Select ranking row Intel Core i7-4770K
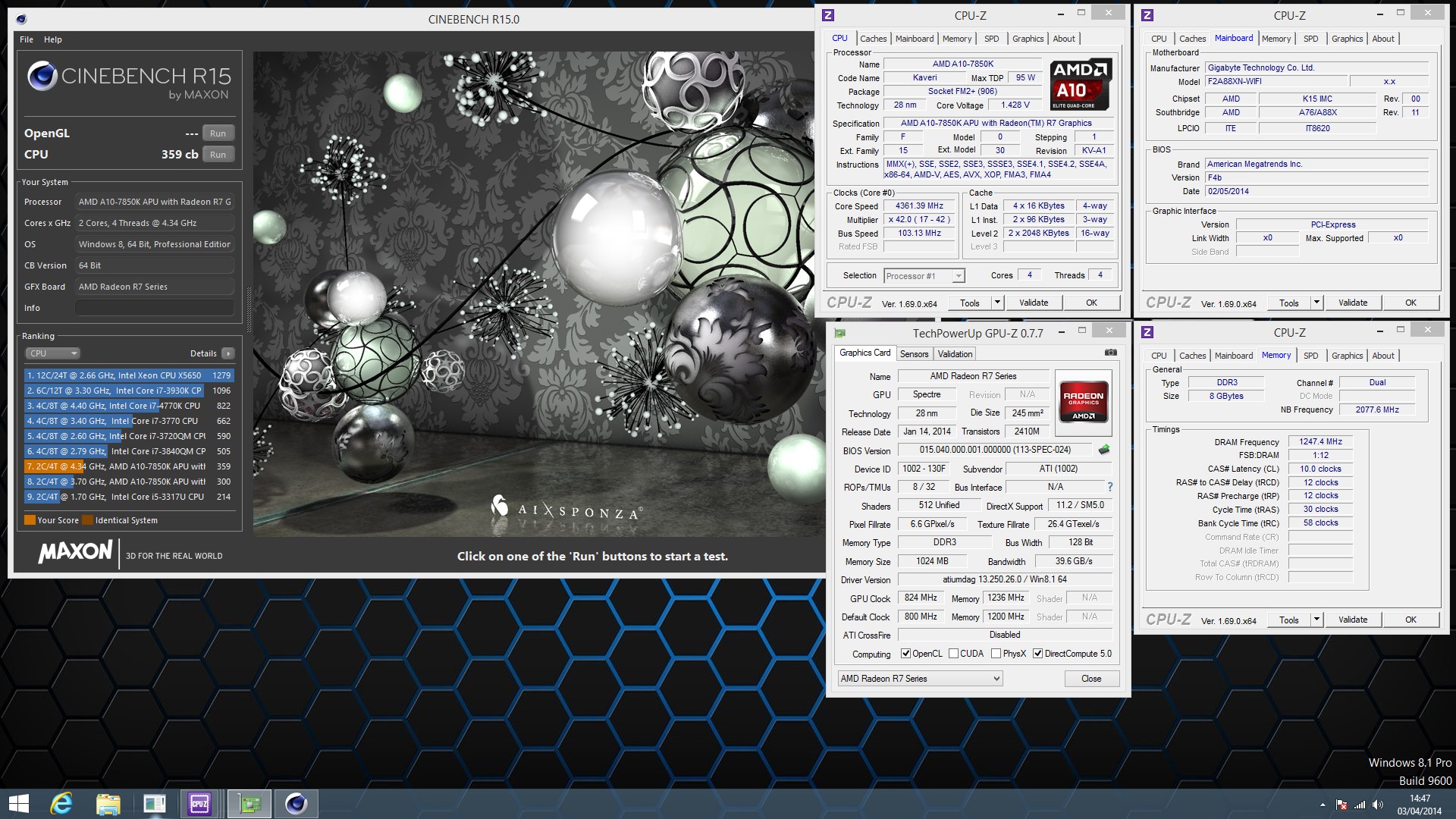This screenshot has height=819, width=1456. tap(129, 406)
